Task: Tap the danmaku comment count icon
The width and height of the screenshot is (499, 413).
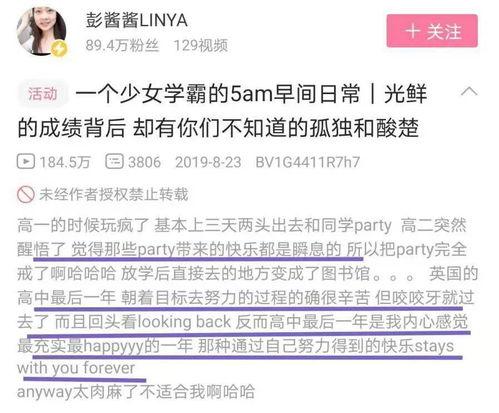Action: [115, 161]
